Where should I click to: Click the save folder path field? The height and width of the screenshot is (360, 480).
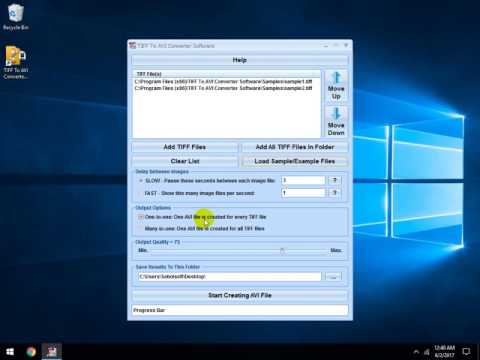[x=229, y=276]
